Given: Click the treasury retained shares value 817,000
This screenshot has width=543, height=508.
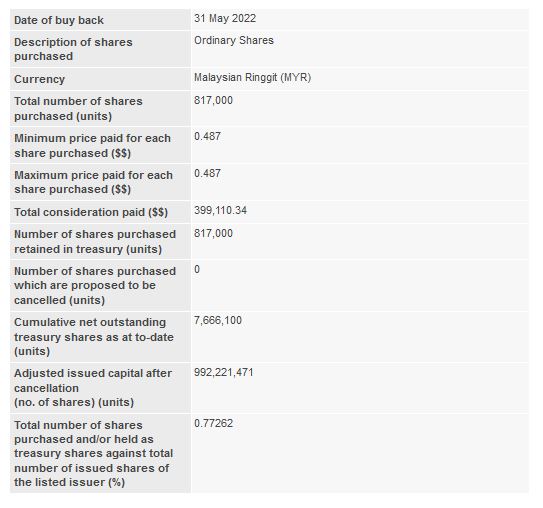Looking at the screenshot, I should point(213,233).
